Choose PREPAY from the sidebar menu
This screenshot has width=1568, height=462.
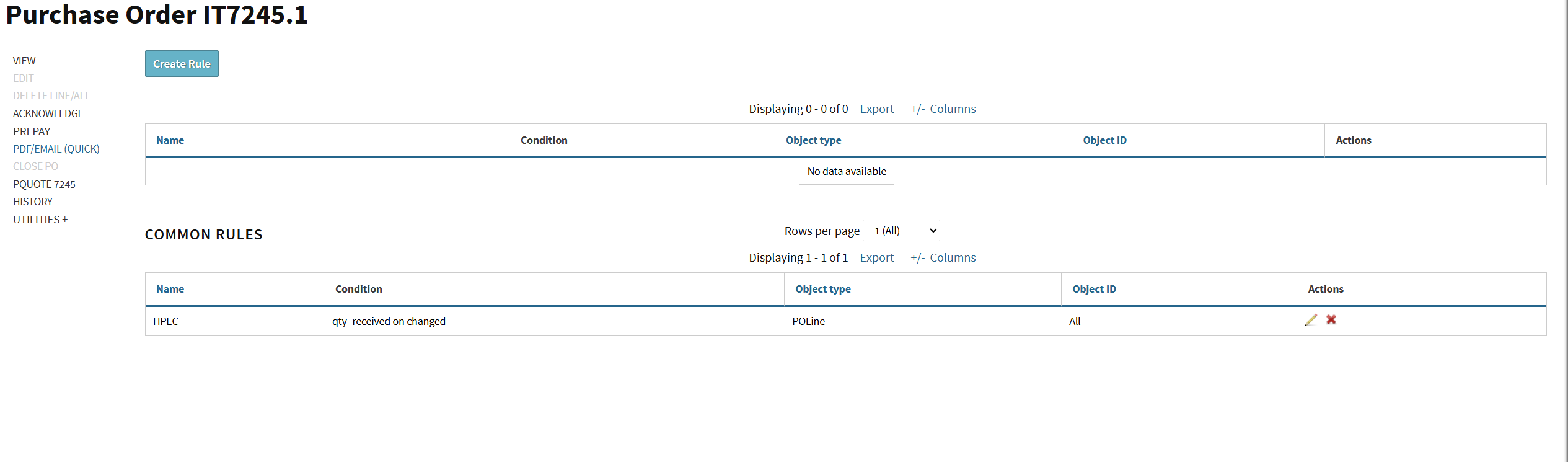point(32,131)
